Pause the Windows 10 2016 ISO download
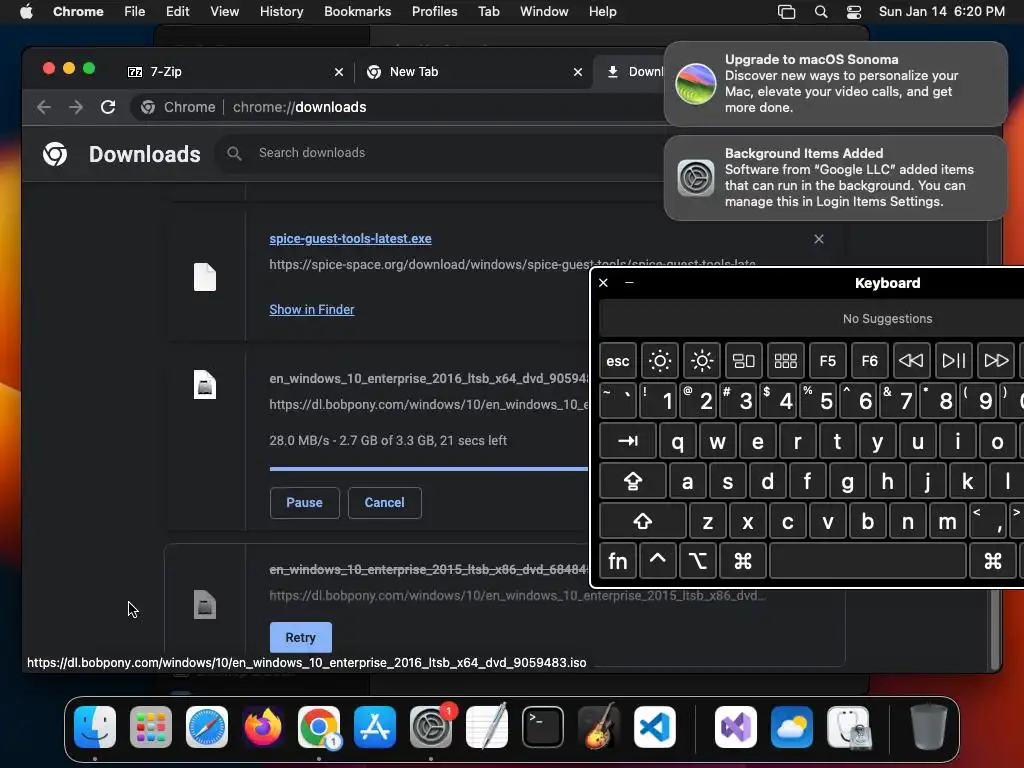This screenshot has height=768, width=1024. (x=304, y=502)
